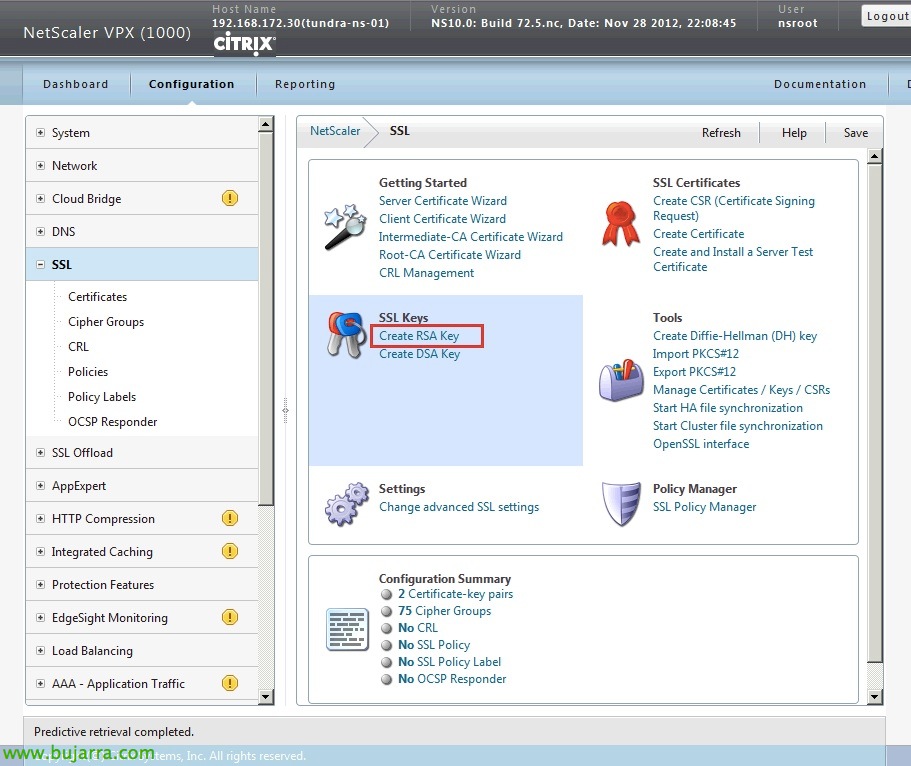The width and height of the screenshot is (911, 766).
Task: Click the No OCSP Responder status bullet
Action: point(386,679)
